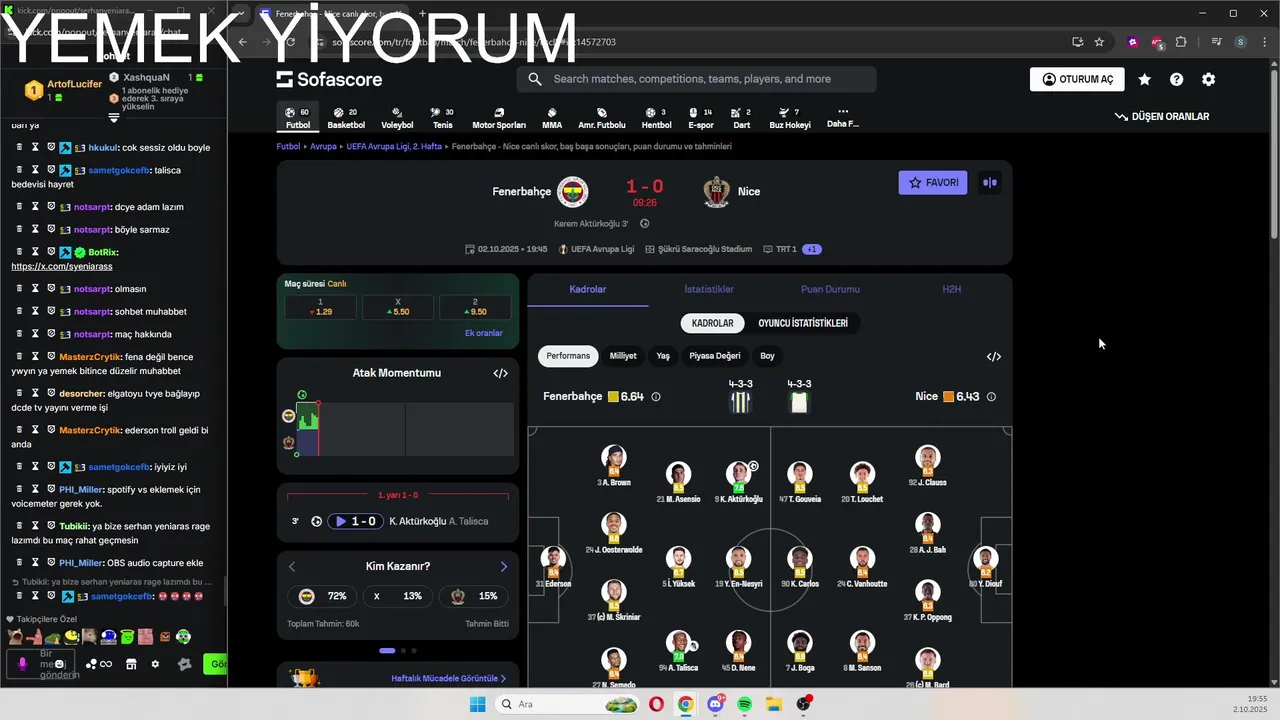Viewport: 1280px width, 720px height.
Task: Vote for Fenerbahçe 72% in Kim Kazanır
Action: click(322, 596)
